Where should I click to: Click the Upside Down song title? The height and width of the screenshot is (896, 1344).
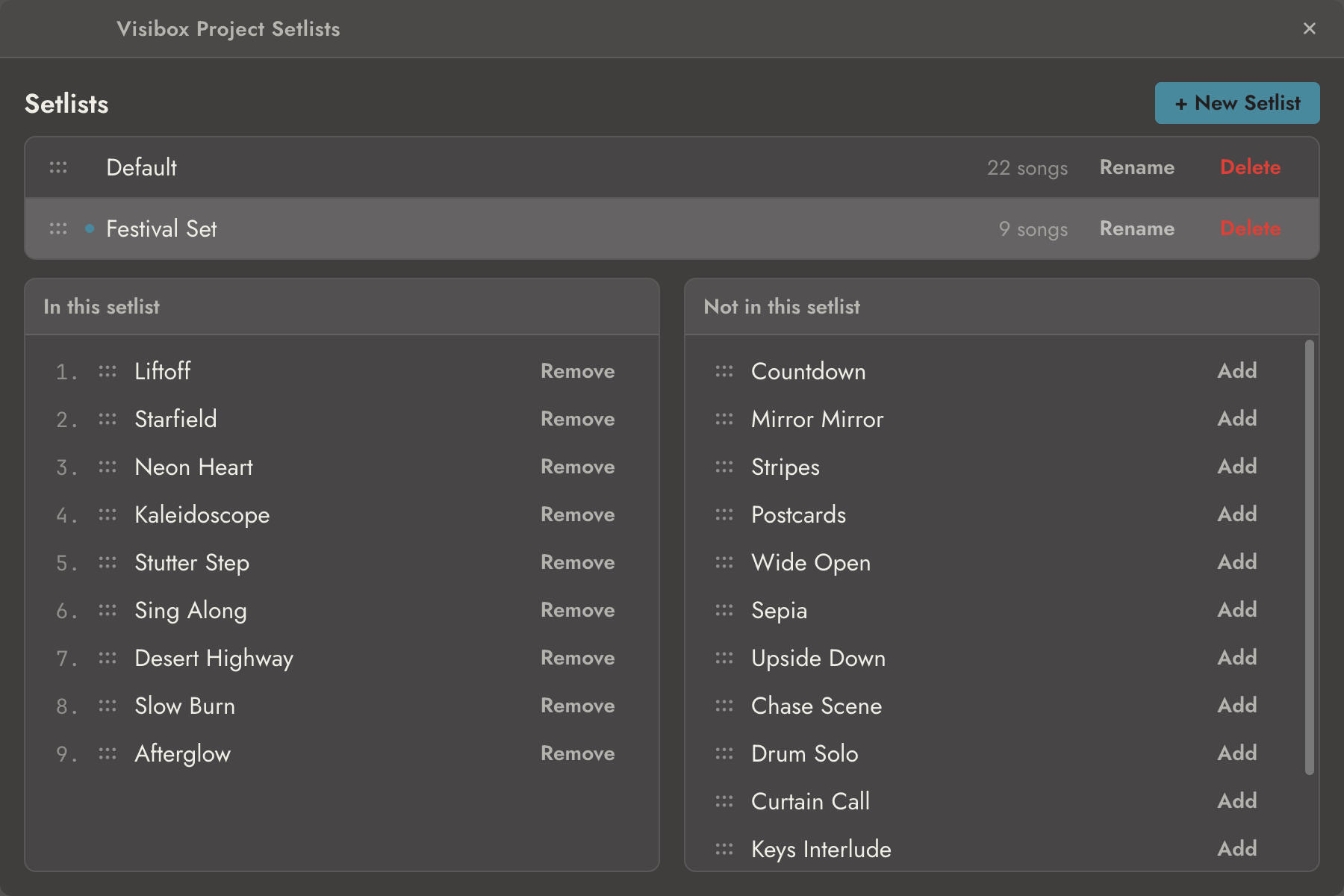[818, 658]
